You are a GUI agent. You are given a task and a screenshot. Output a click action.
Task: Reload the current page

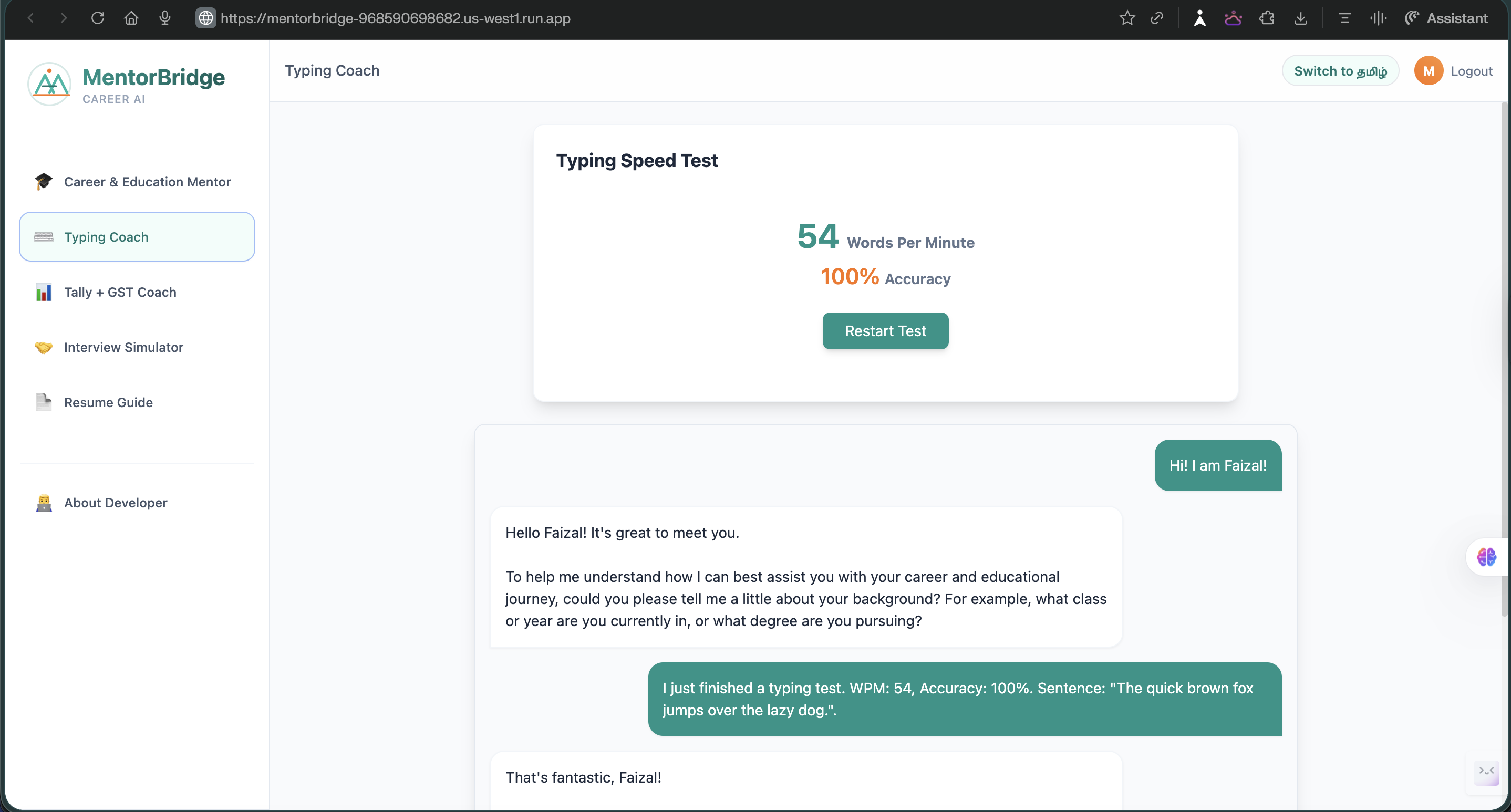tap(97, 17)
